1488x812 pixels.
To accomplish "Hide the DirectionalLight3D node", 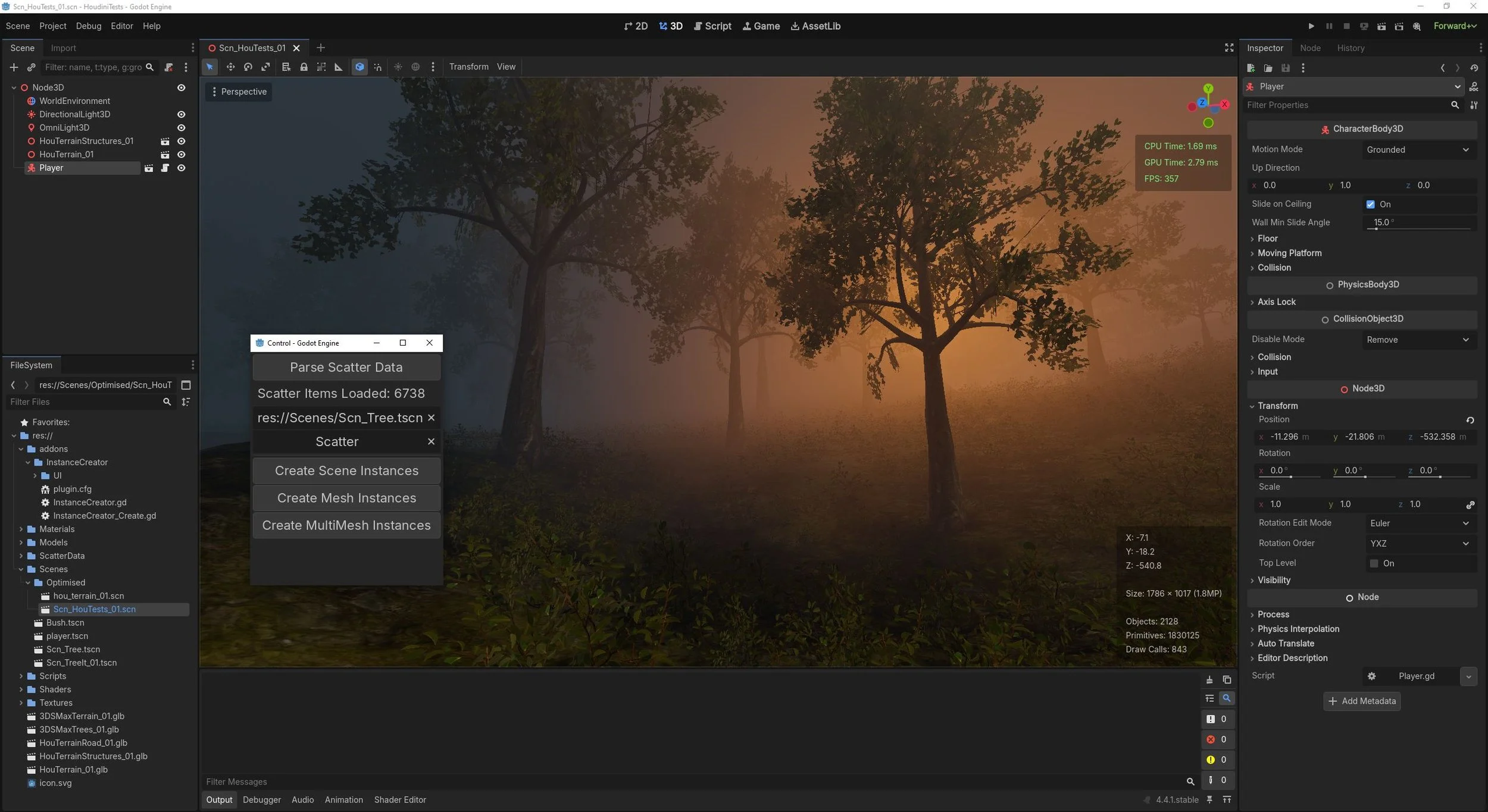I will pyautogui.click(x=181, y=114).
